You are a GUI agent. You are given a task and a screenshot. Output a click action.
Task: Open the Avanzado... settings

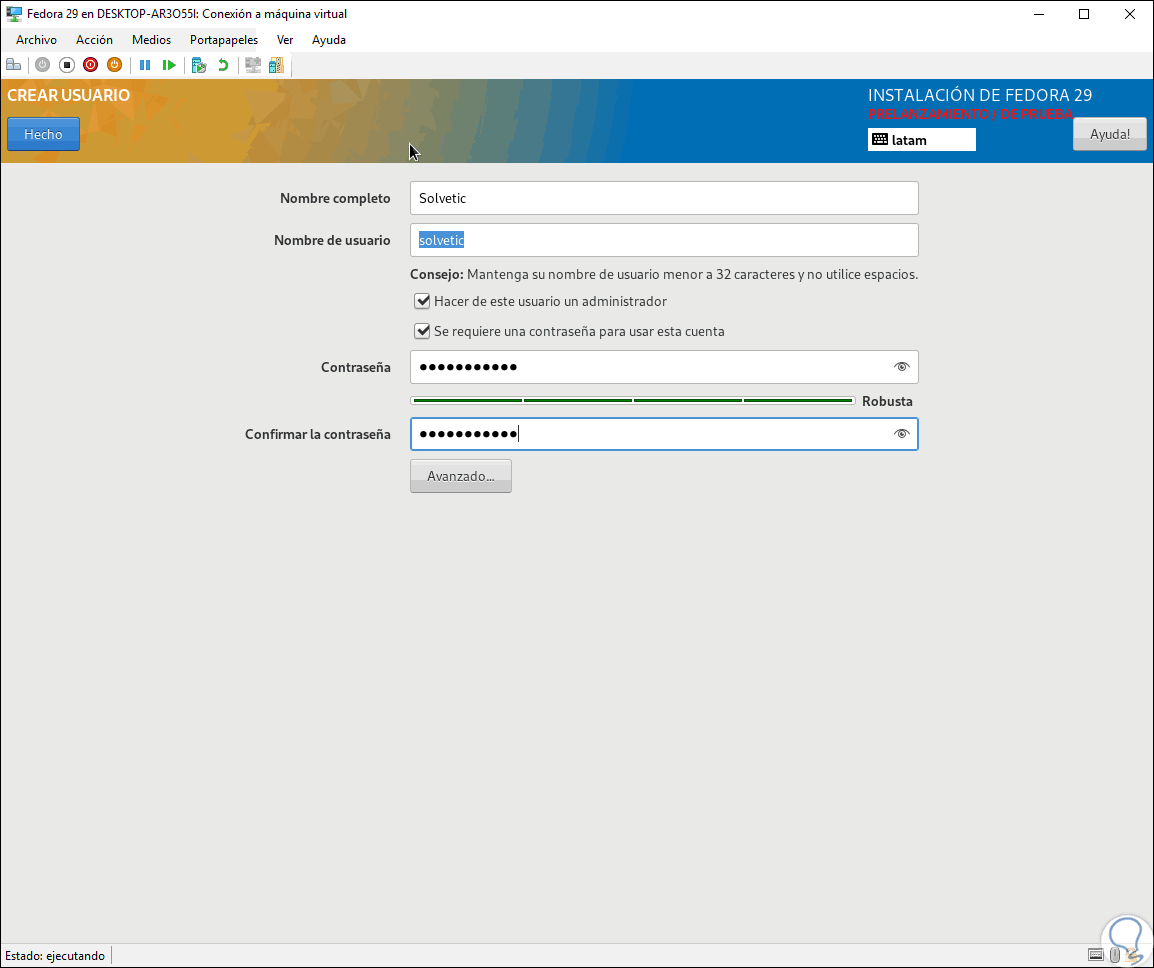coord(461,476)
